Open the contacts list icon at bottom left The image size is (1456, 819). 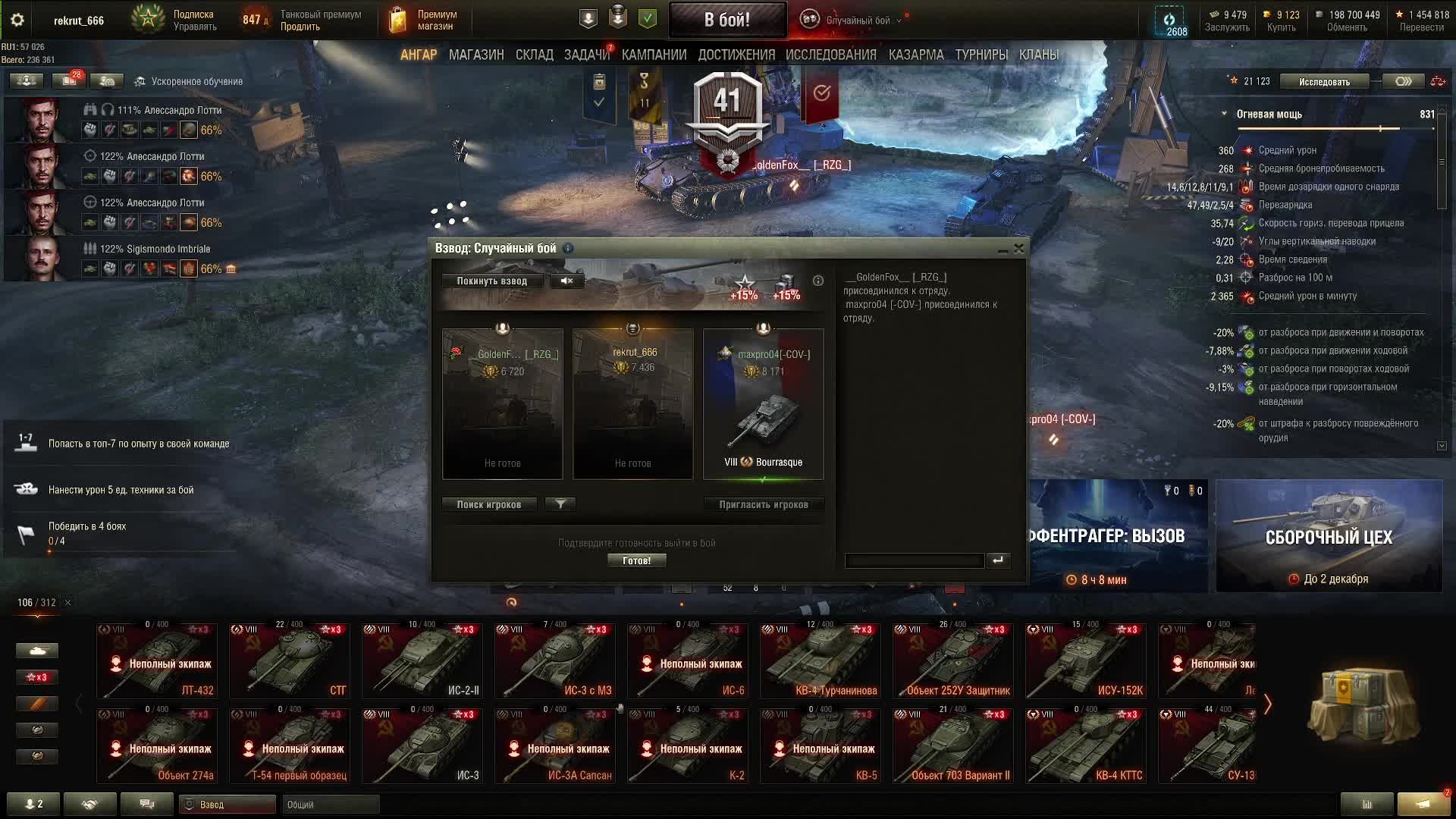pos(33,804)
